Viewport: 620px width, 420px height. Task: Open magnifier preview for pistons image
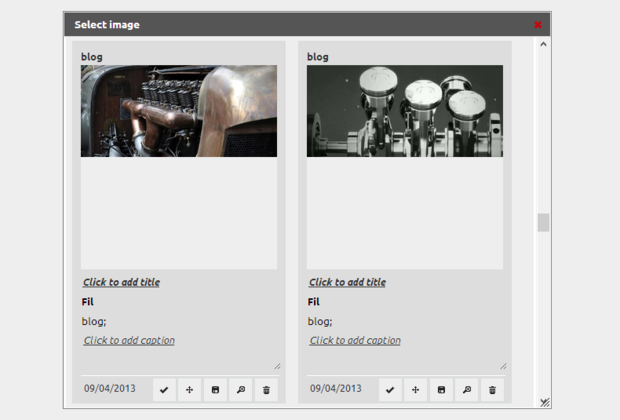(x=467, y=390)
